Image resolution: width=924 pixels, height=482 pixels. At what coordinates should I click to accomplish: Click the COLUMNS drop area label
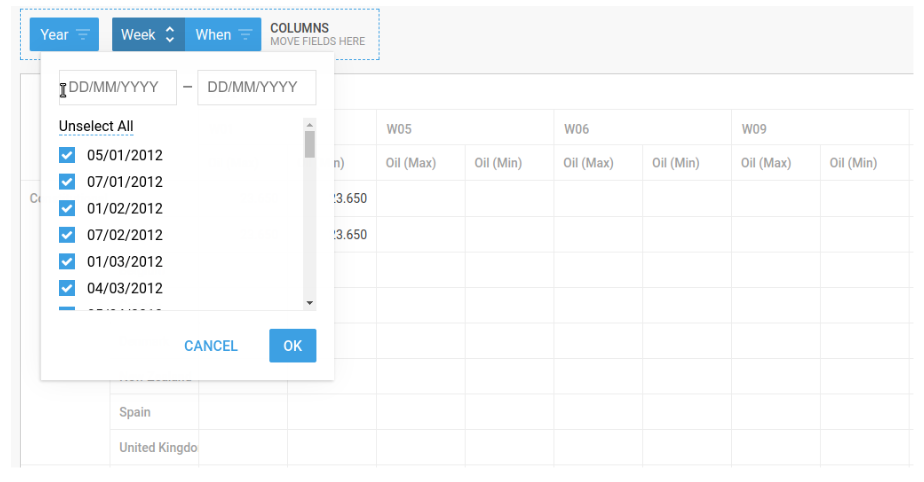(x=299, y=28)
